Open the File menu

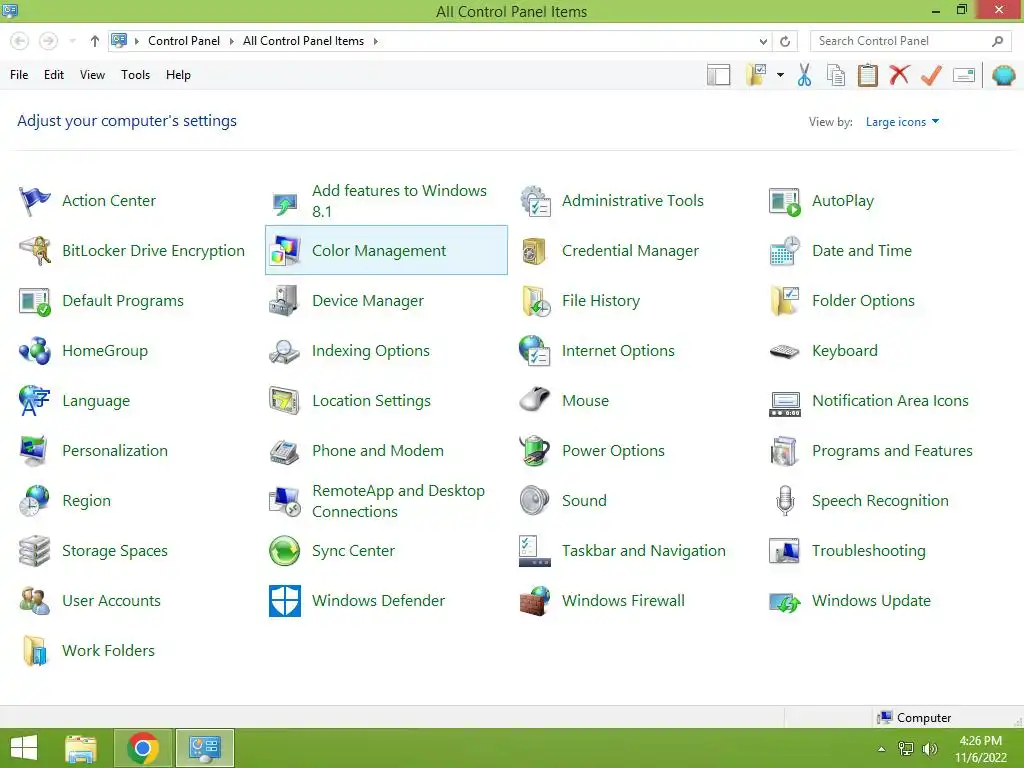pyautogui.click(x=19, y=75)
